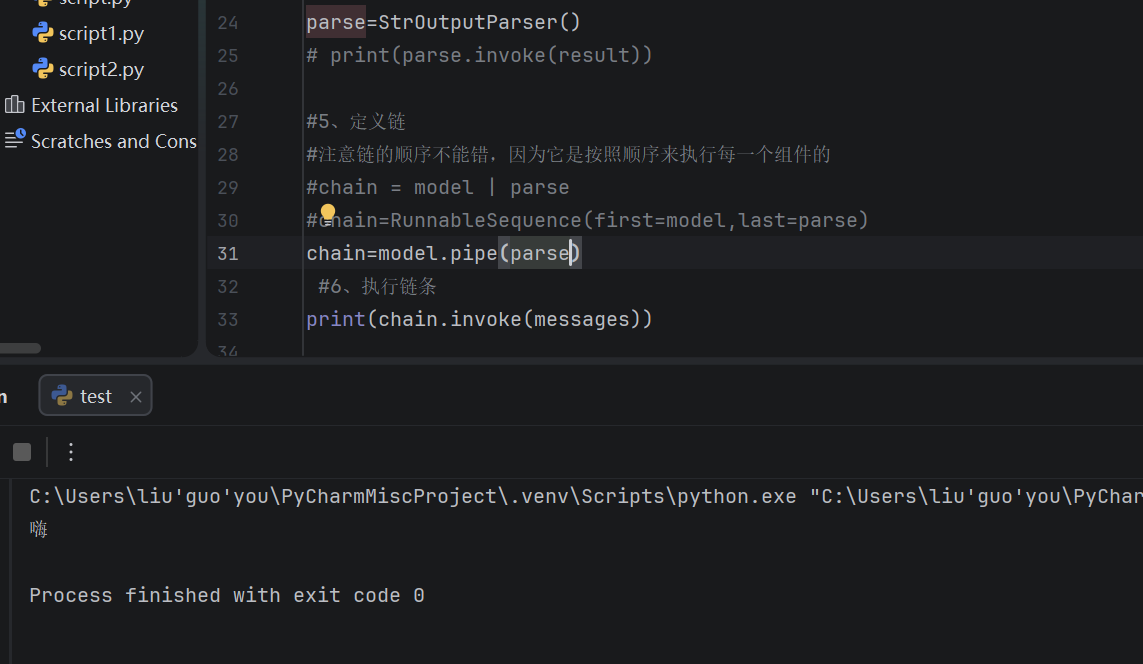Click 'parse=StrOutputParser()' code line

pyautogui.click(x=443, y=23)
